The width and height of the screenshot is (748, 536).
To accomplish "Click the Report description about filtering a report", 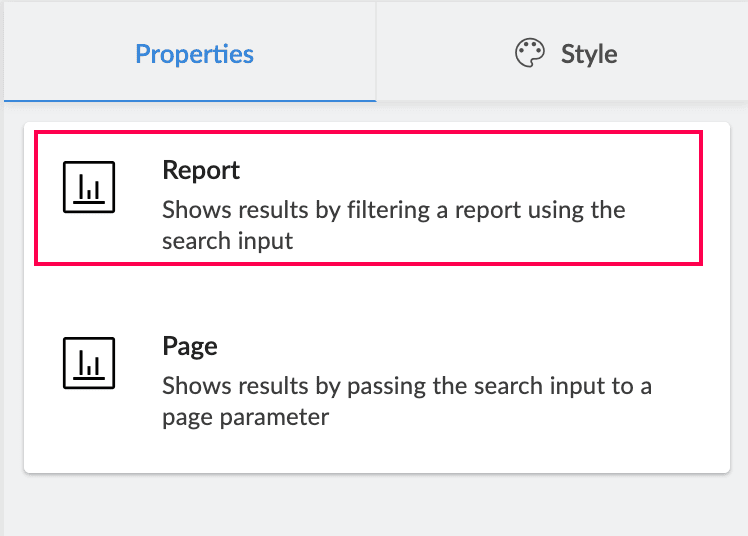I will (x=393, y=211).
